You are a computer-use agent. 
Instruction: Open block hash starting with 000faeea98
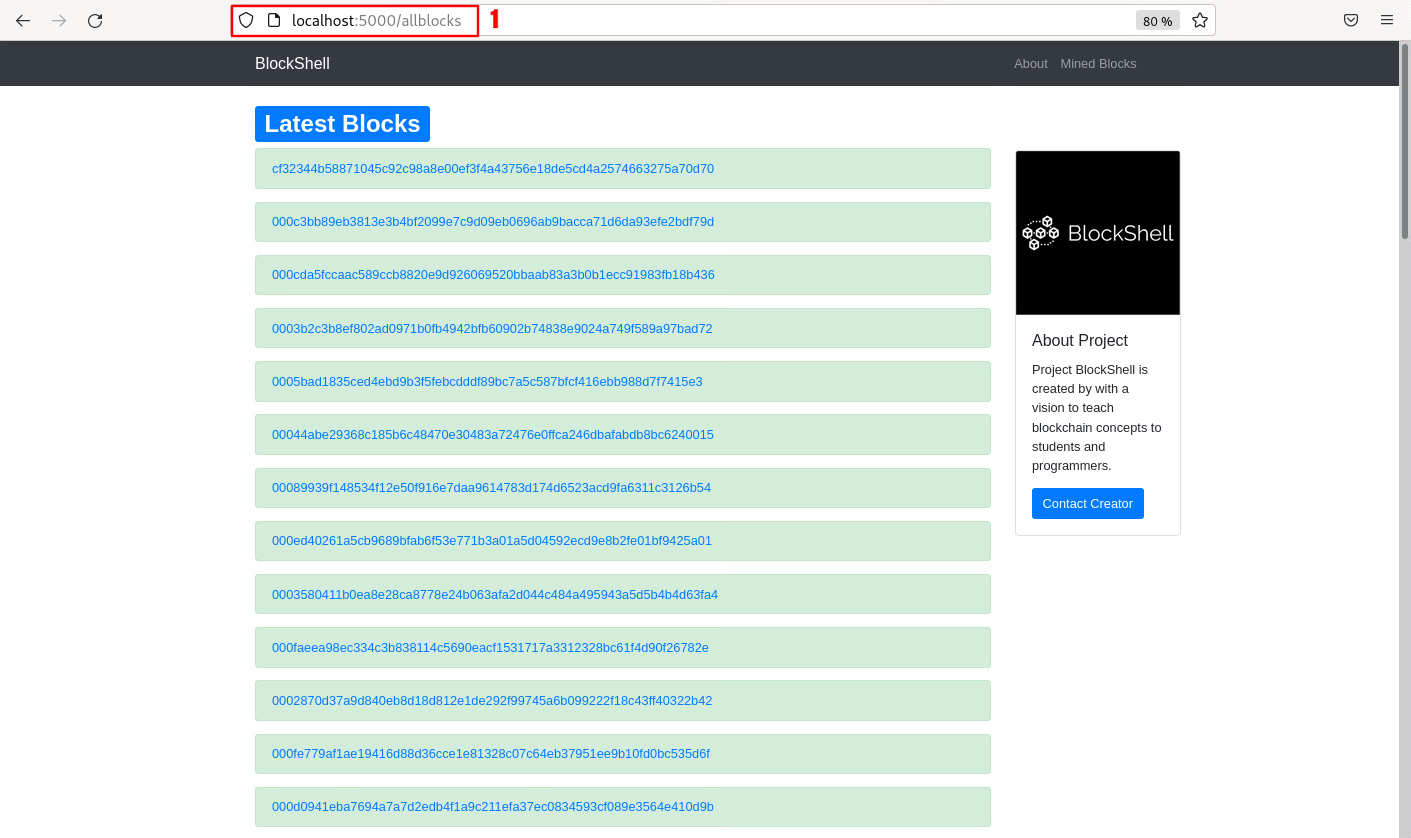[x=490, y=647]
